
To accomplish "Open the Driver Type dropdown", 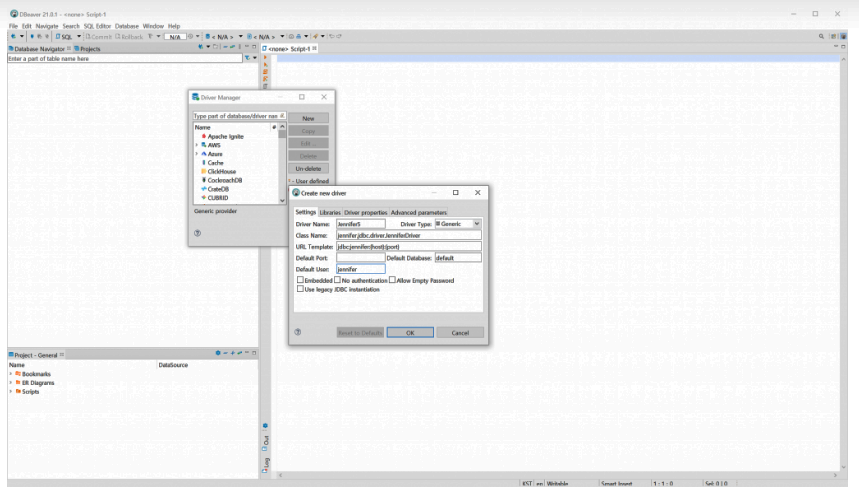I will tap(477, 223).
